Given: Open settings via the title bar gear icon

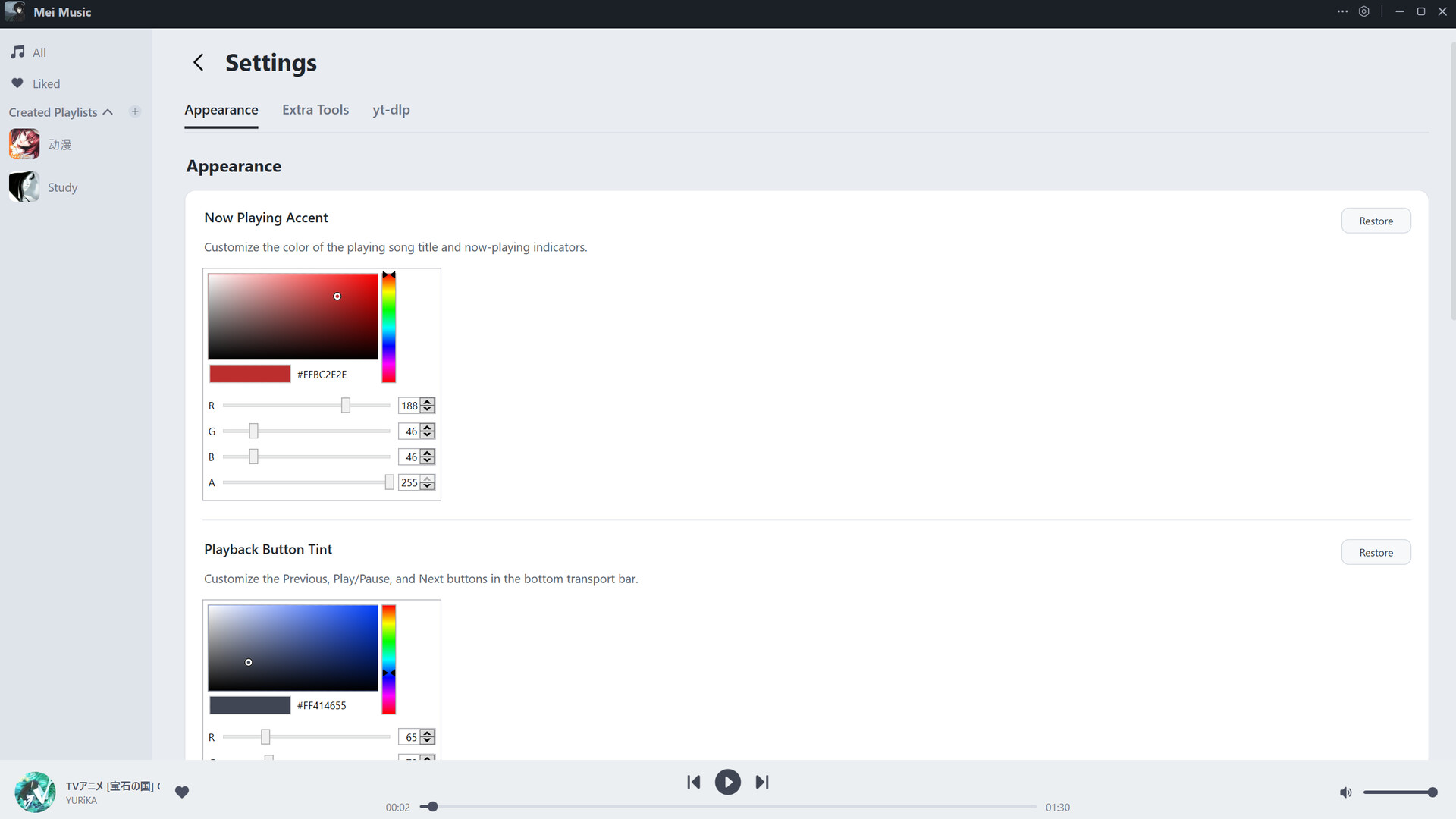Looking at the screenshot, I should [1364, 11].
